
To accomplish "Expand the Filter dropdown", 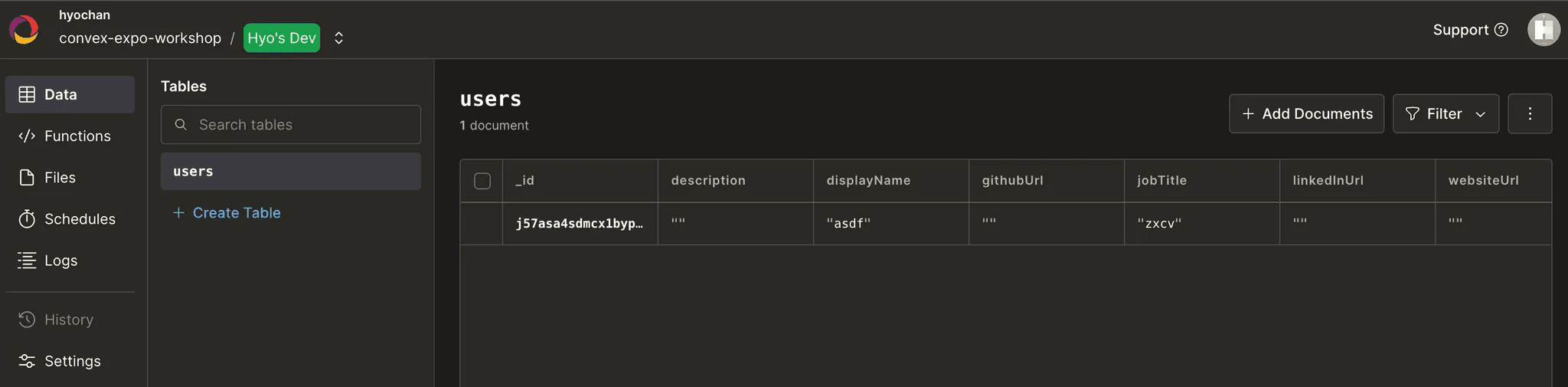I will [x=1445, y=113].
